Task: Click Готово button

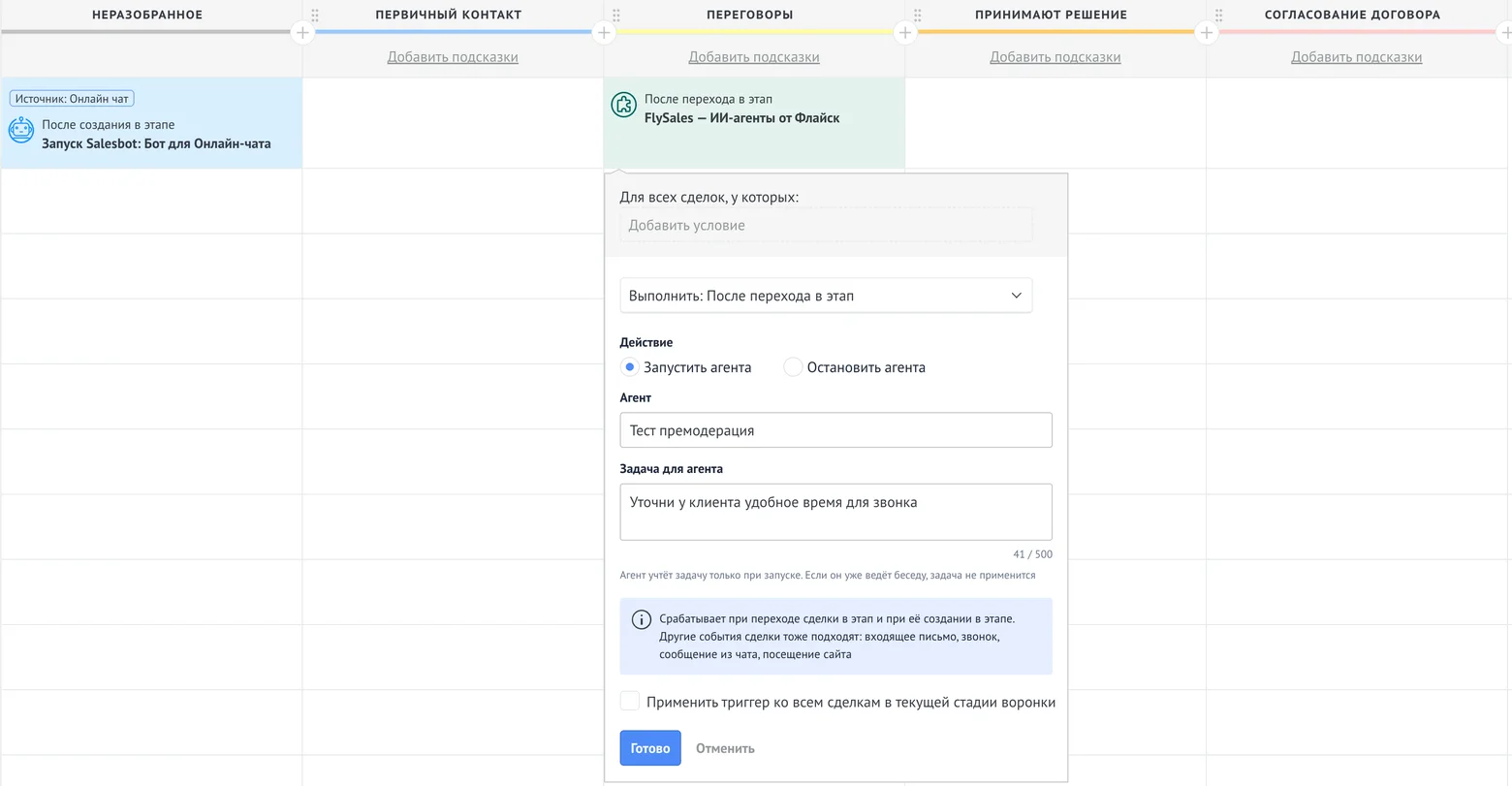Action: pos(650,748)
